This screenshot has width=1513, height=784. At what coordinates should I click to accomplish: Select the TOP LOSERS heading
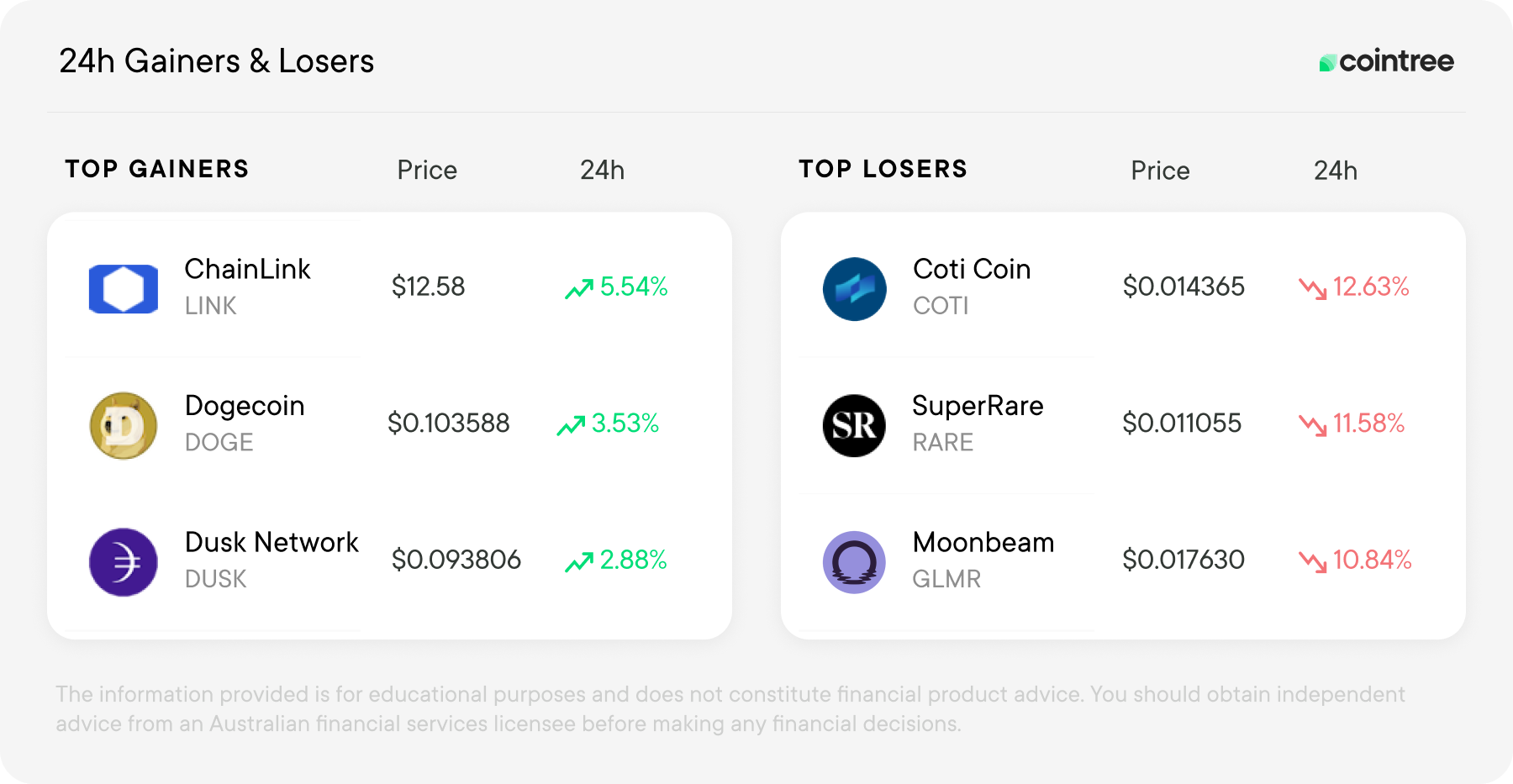click(883, 169)
